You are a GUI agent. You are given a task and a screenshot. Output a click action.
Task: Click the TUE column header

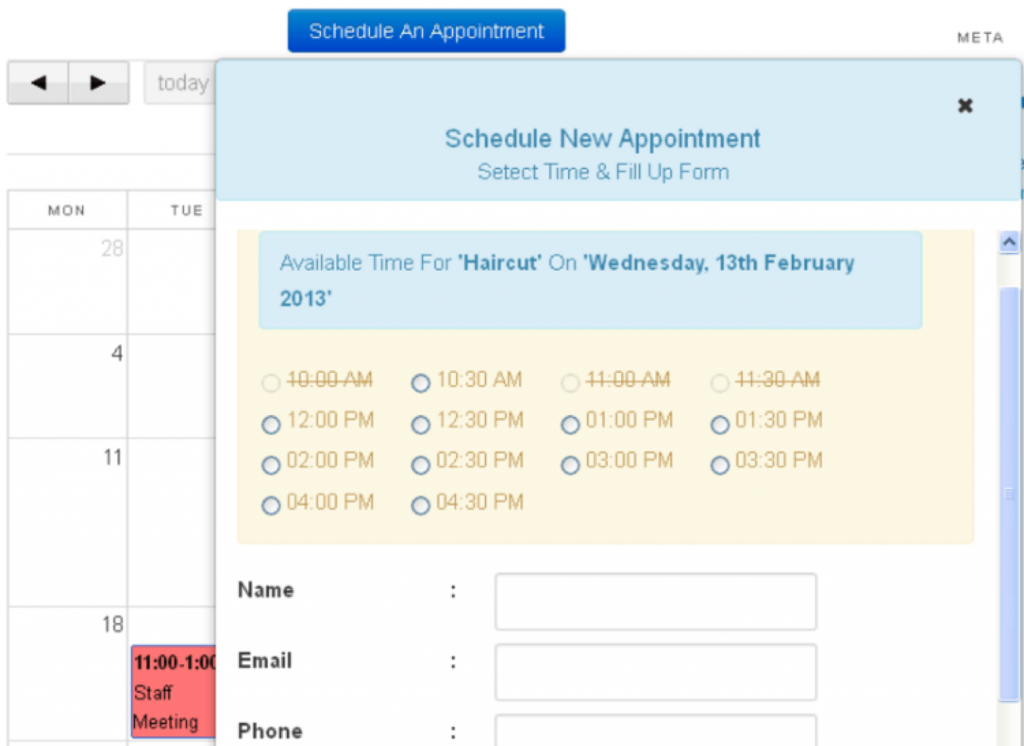(x=187, y=210)
